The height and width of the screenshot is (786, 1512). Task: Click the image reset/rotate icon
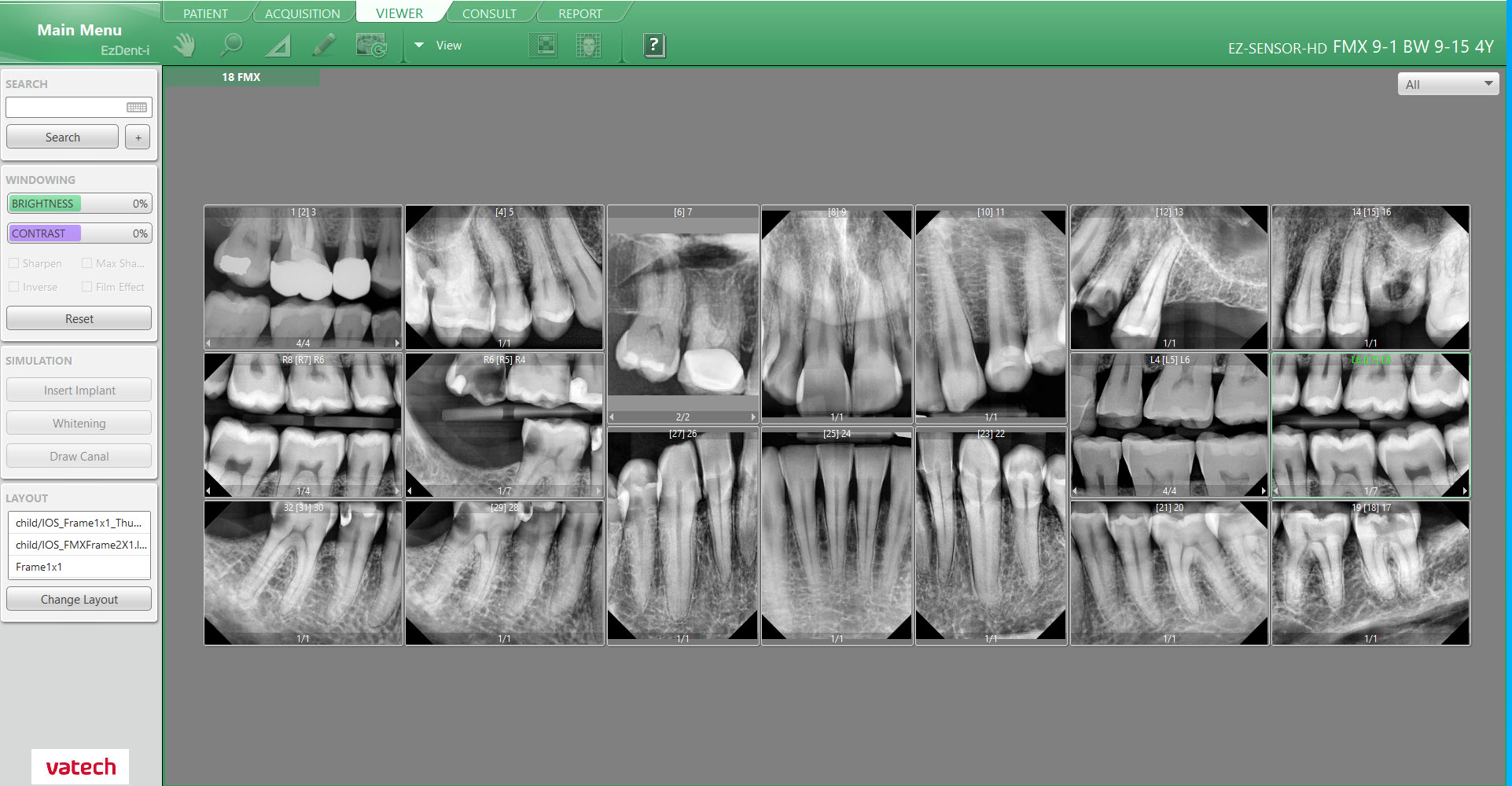coord(371,46)
